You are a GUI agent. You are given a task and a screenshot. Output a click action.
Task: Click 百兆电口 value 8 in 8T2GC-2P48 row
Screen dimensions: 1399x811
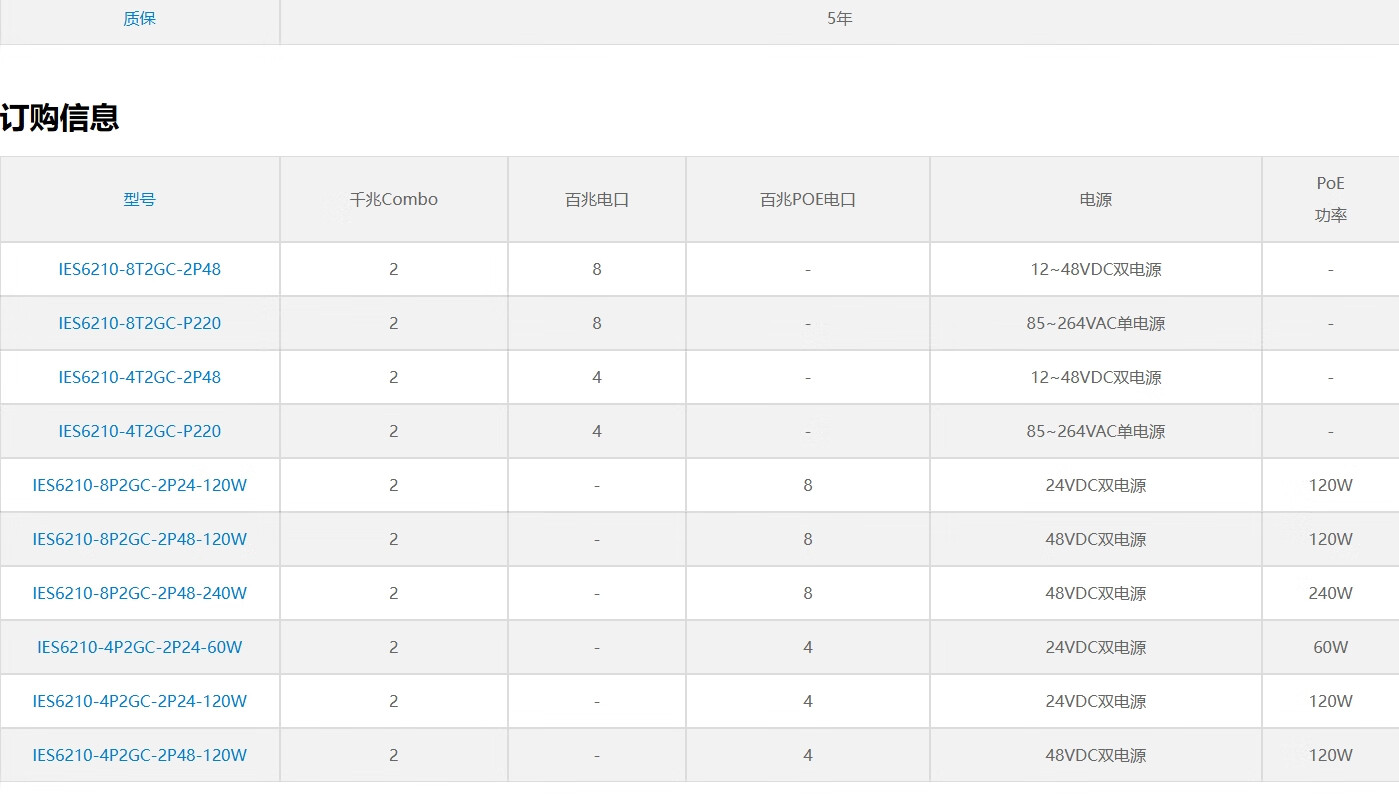597,269
